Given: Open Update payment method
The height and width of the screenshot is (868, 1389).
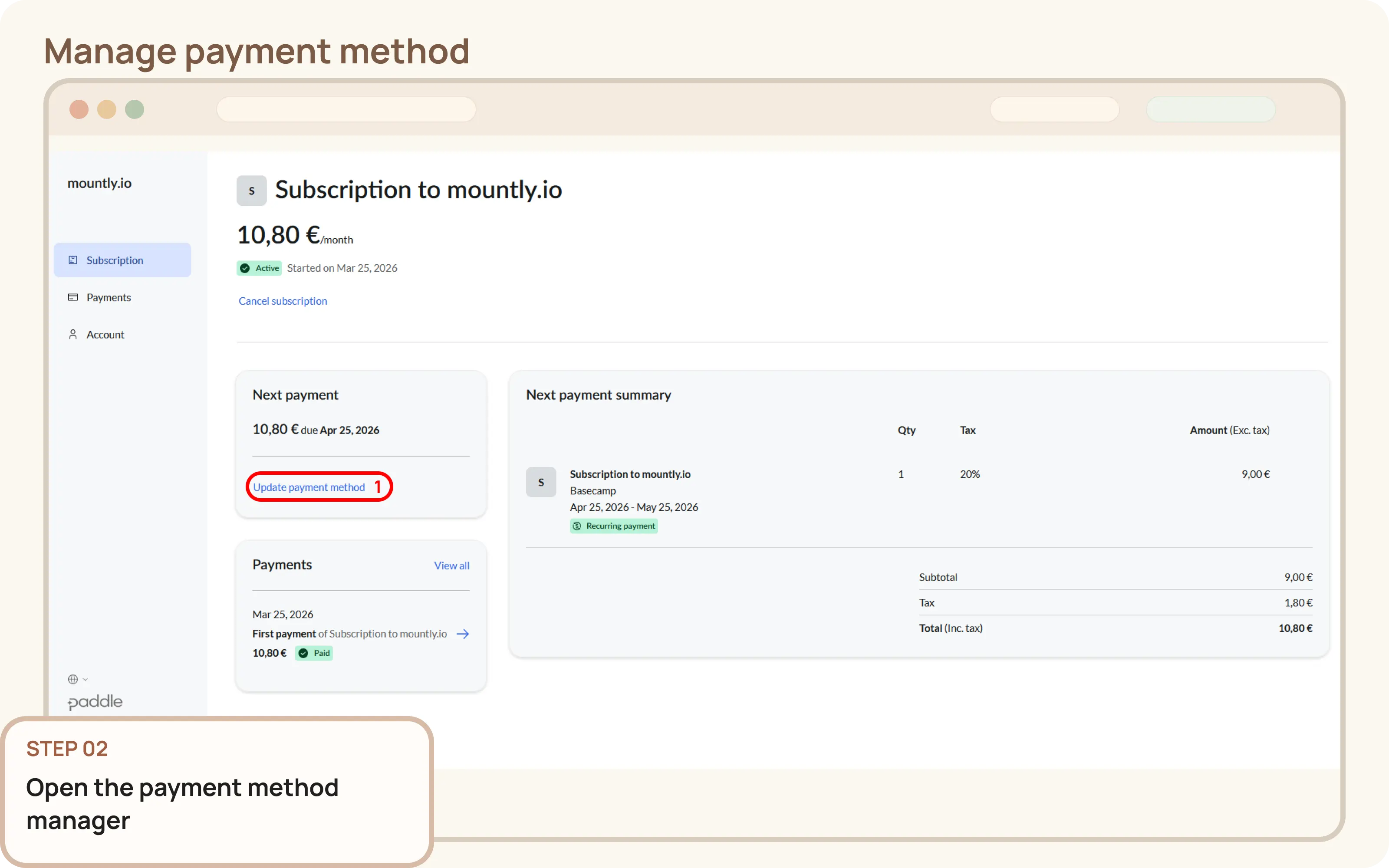Looking at the screenshot, I should tap(309, 486).
